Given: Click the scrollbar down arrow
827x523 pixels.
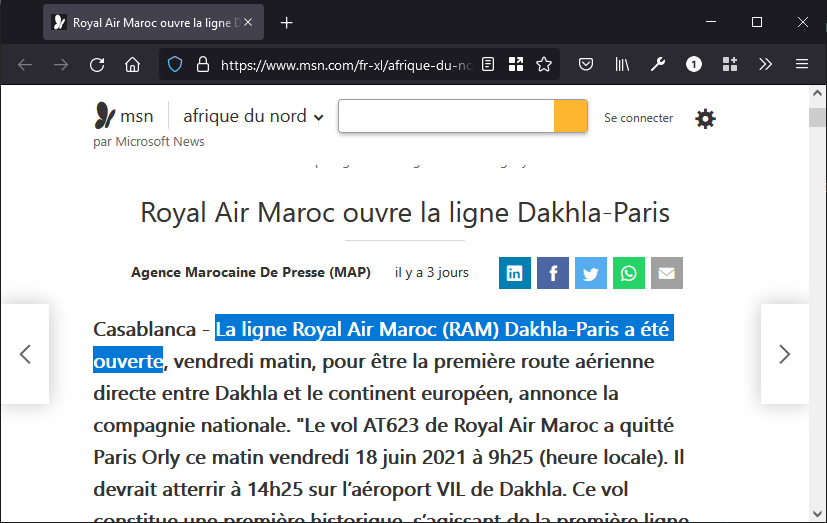Looking at the screenshot, I should coord(818,514).
